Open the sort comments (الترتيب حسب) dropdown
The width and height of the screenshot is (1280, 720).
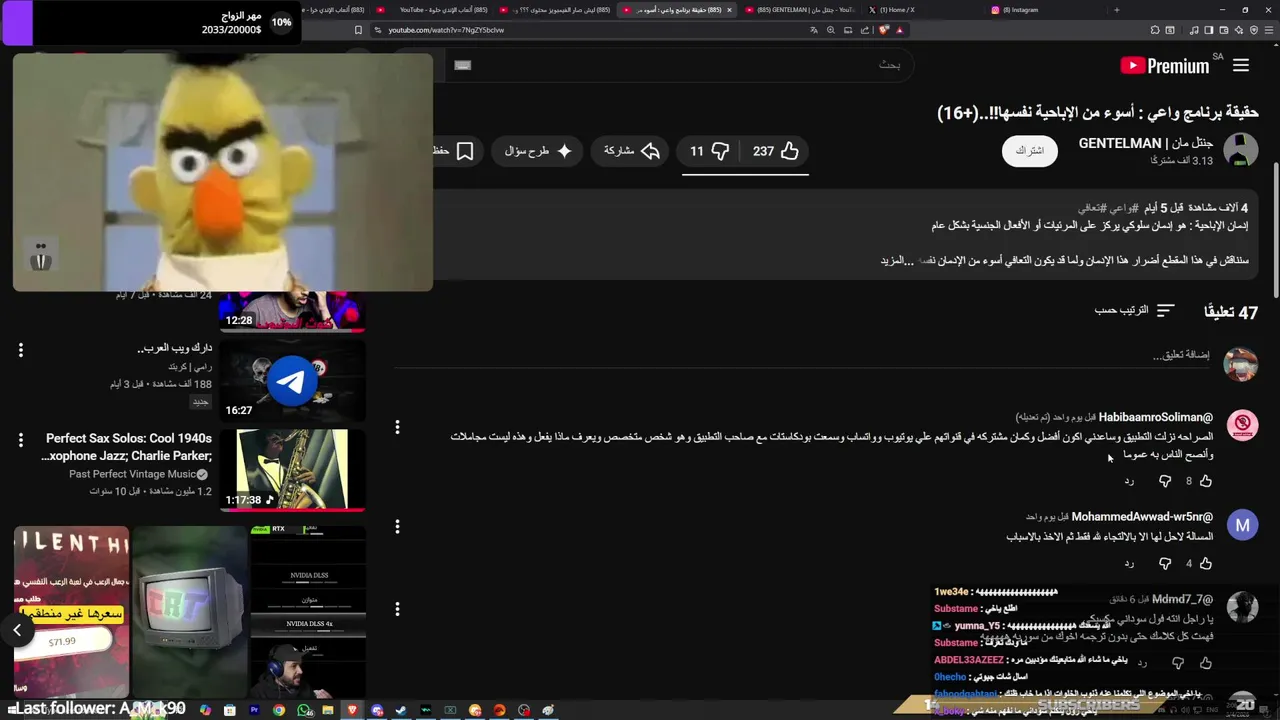(1135, 310)
